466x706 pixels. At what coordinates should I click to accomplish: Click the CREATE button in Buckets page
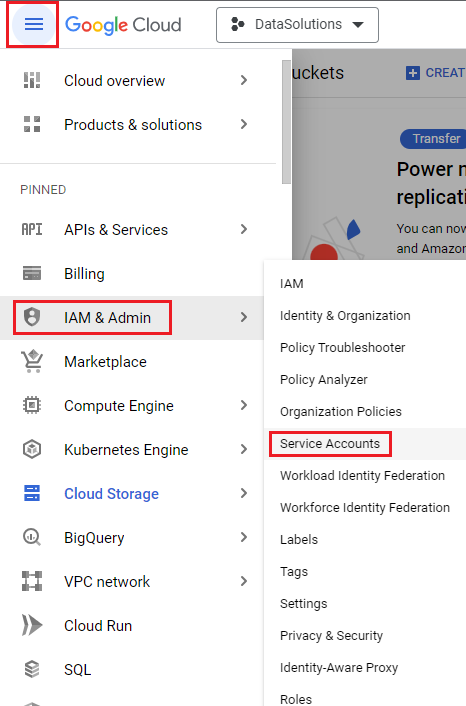pos(435,73)
